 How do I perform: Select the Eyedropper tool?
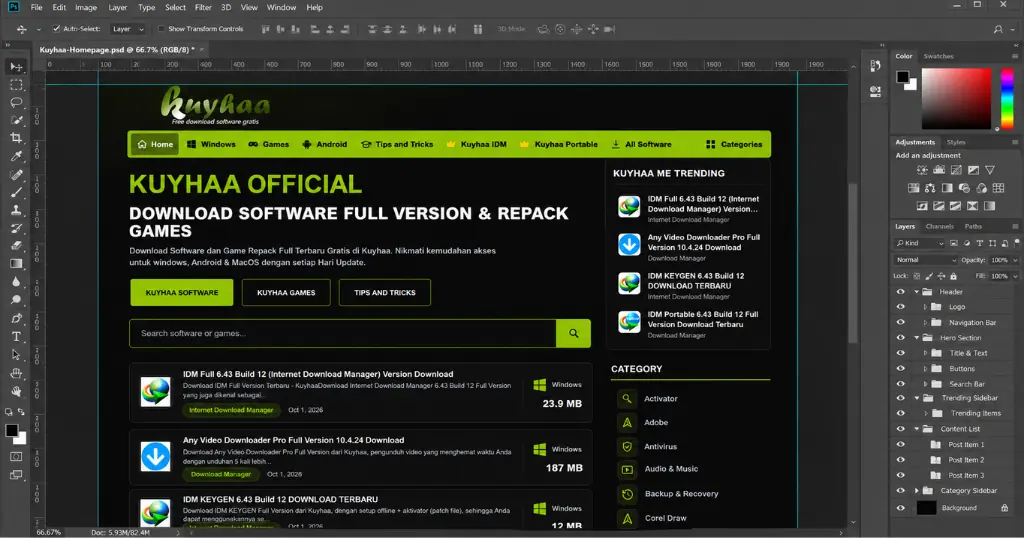point(16,156)
